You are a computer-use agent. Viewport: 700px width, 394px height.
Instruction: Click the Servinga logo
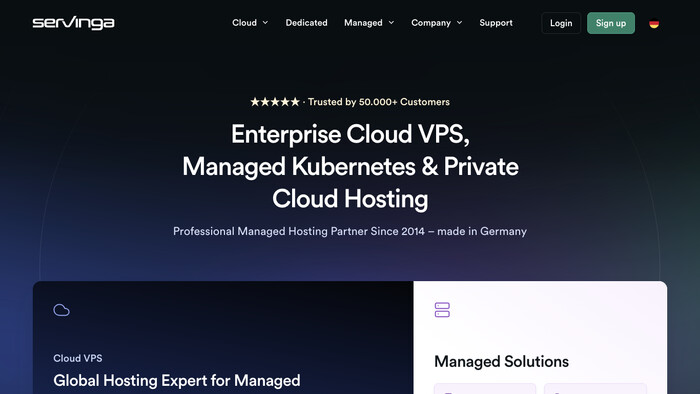coord(73,23)
